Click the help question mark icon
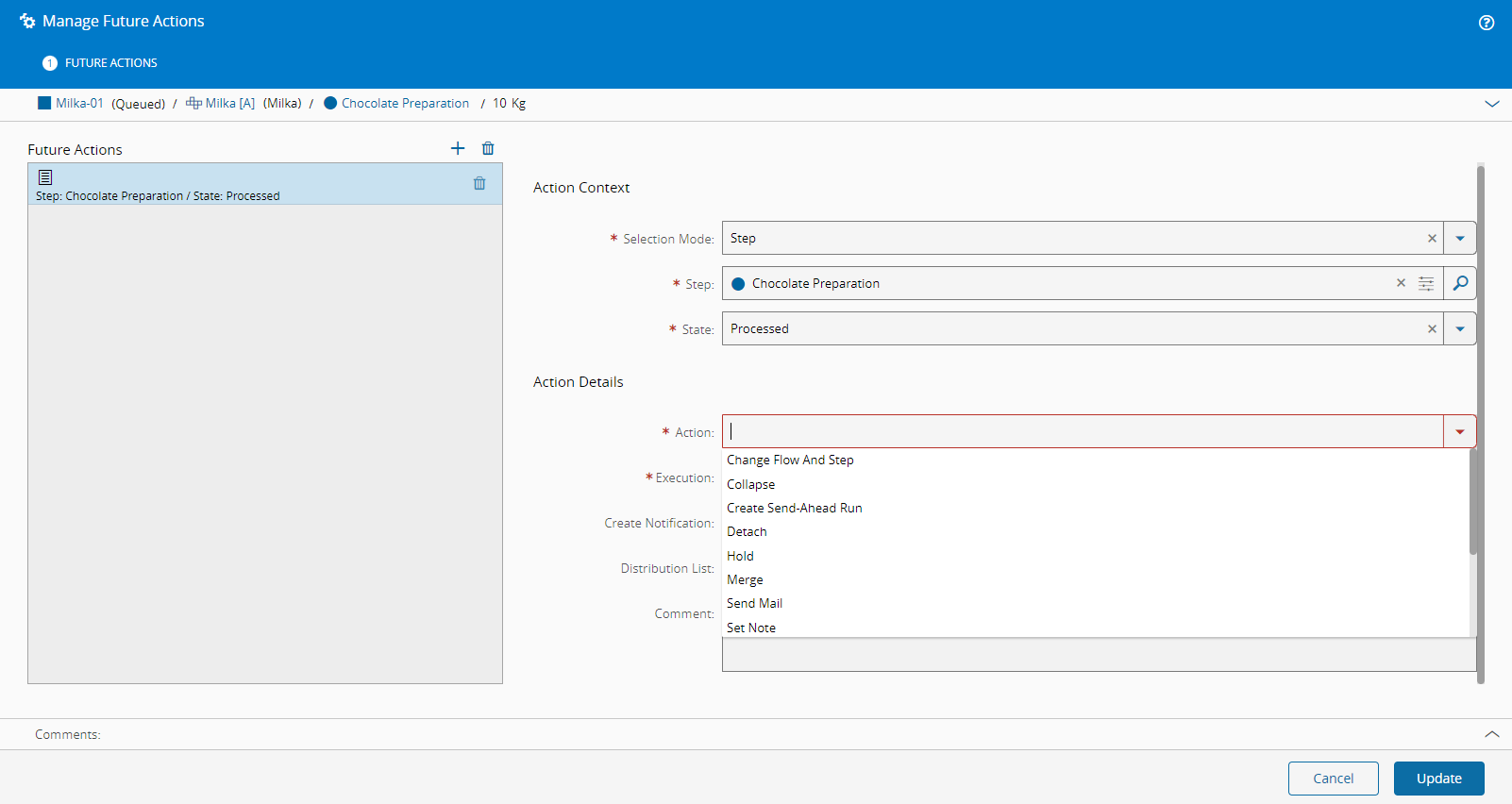The width and height of the screenshot is (1512, 804). coord(1486,23)
